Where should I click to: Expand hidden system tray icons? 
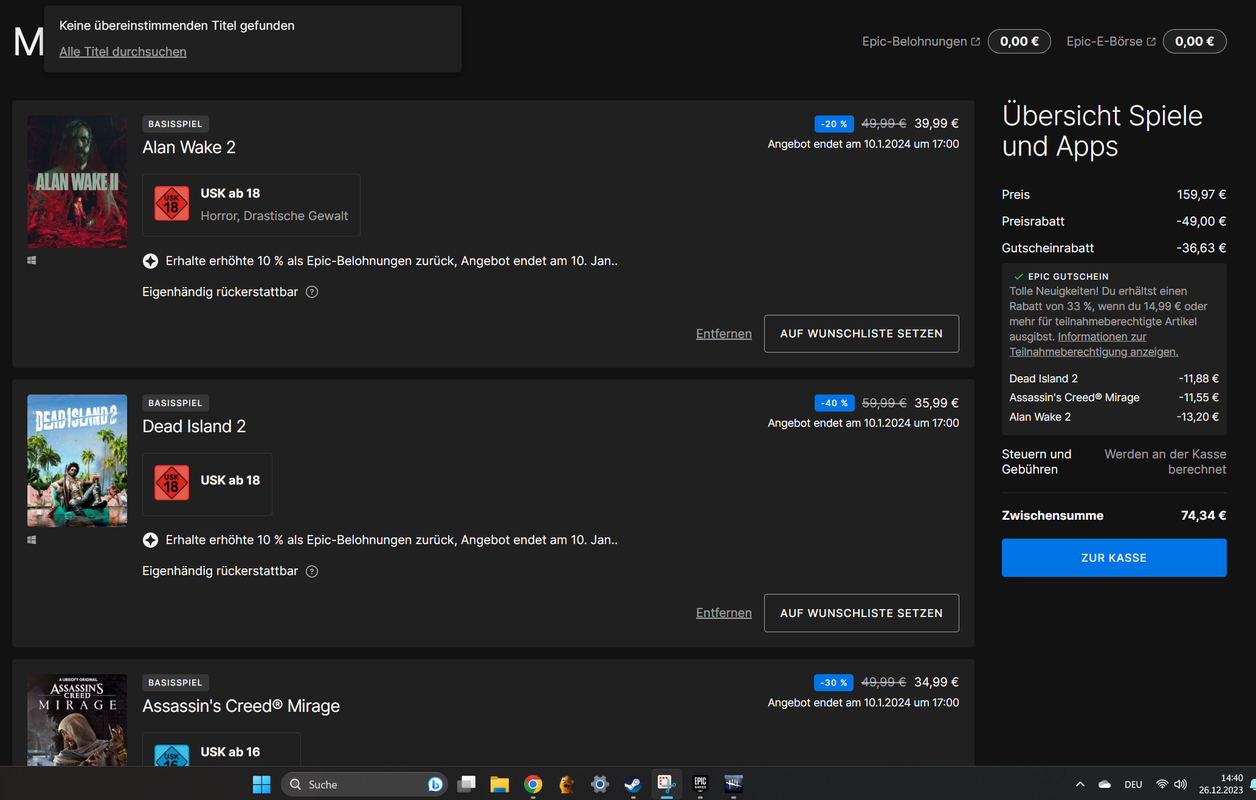pos(1079,784)
